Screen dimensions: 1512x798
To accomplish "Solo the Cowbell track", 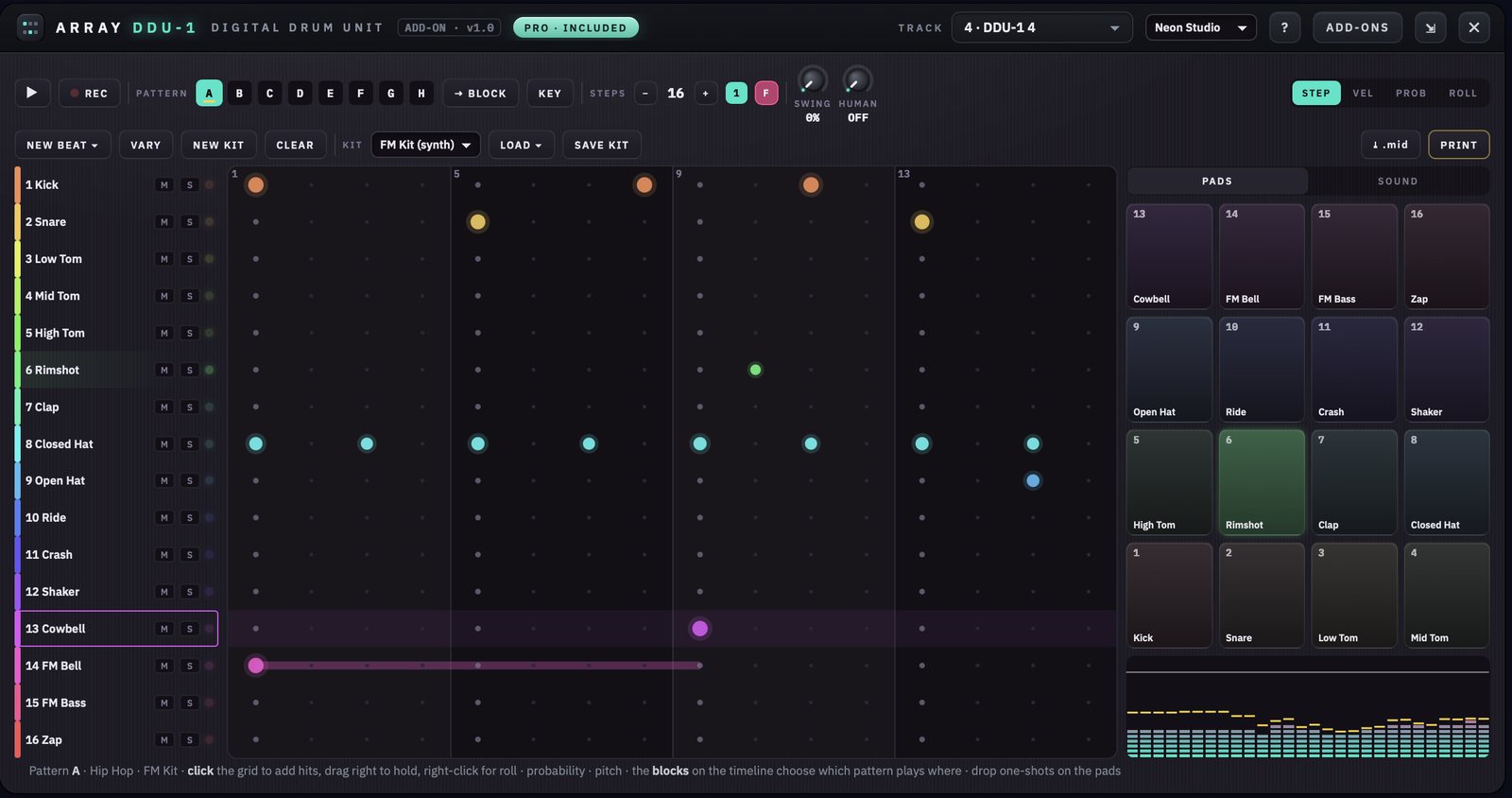I will point(190,629).
